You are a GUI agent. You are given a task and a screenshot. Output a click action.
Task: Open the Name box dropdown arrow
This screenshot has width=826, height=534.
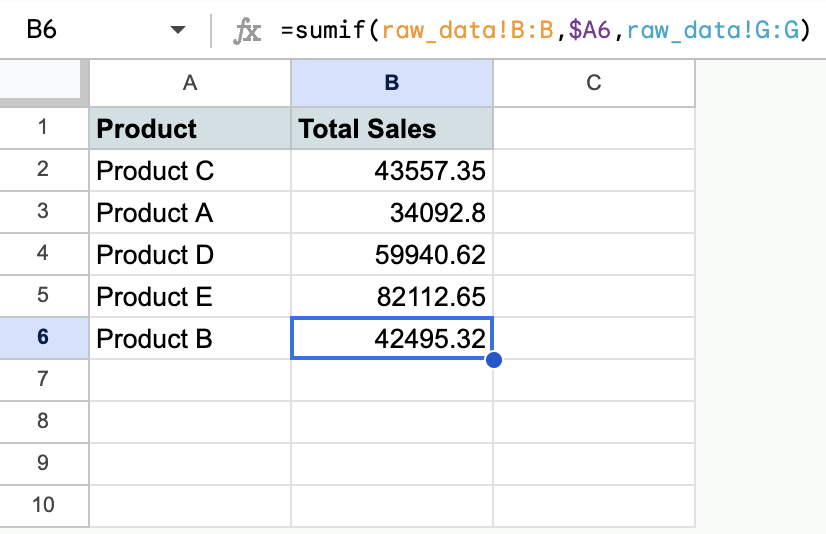click(178, 31)
